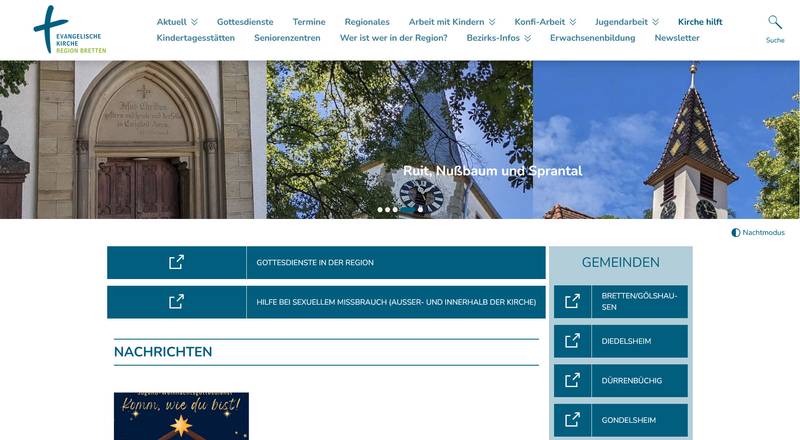The image size is (800, 440).
Task: Open the Newsletter menu item
Action: point(677,38)
